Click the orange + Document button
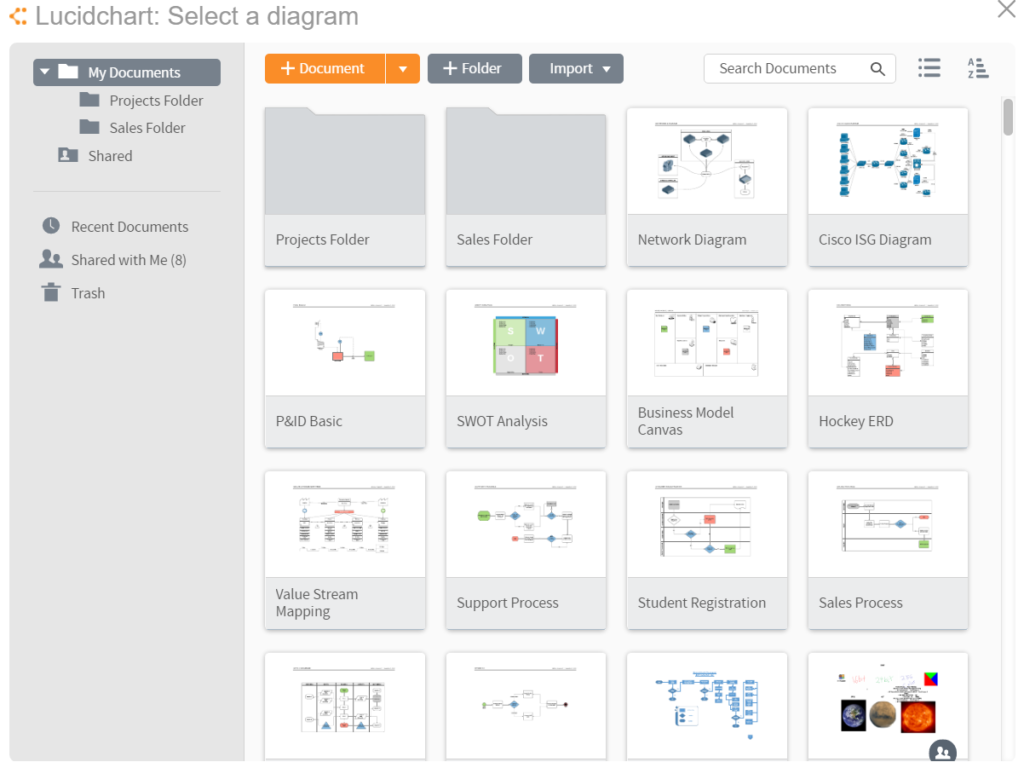1024x762 pixels. [x=324, y=69]
